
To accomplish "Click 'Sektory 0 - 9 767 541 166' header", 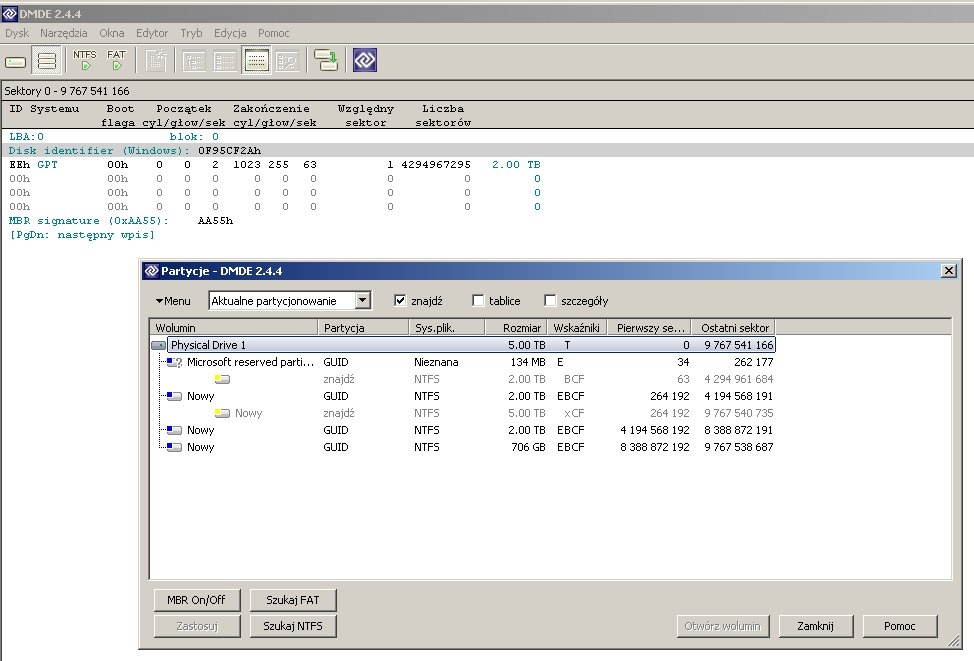I will pyautogui.click(x=67, y=91).
